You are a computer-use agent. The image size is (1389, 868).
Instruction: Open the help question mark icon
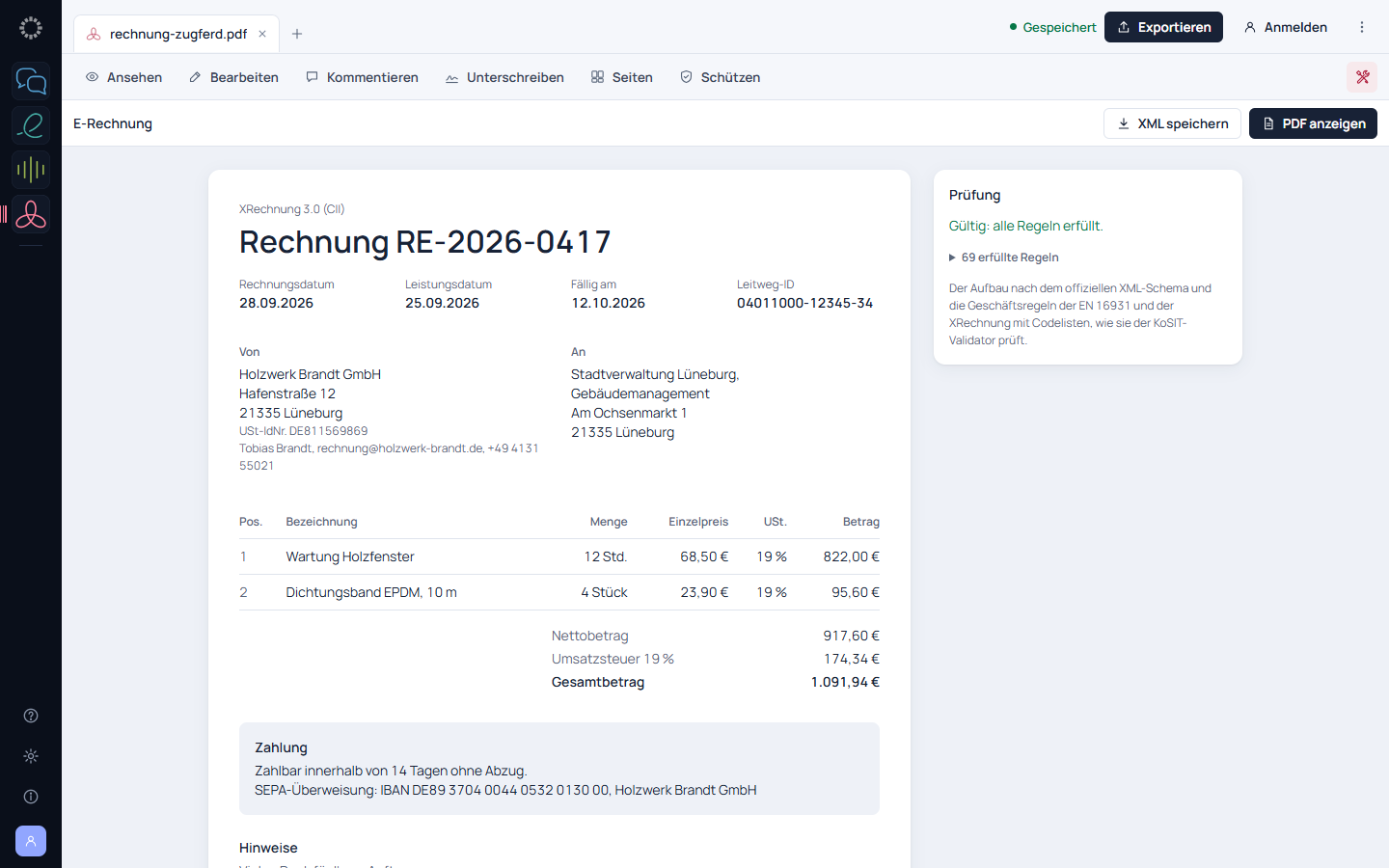(31, 716)
